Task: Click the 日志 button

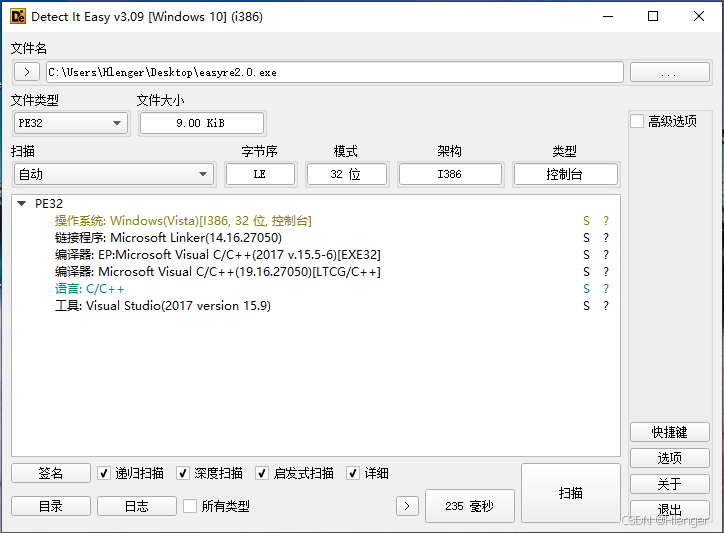Action: 137,506
